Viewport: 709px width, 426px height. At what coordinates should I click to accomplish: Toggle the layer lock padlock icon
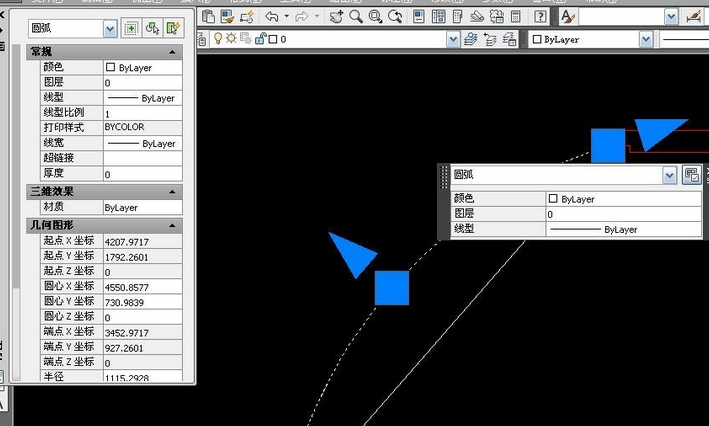tap(260, 39)
